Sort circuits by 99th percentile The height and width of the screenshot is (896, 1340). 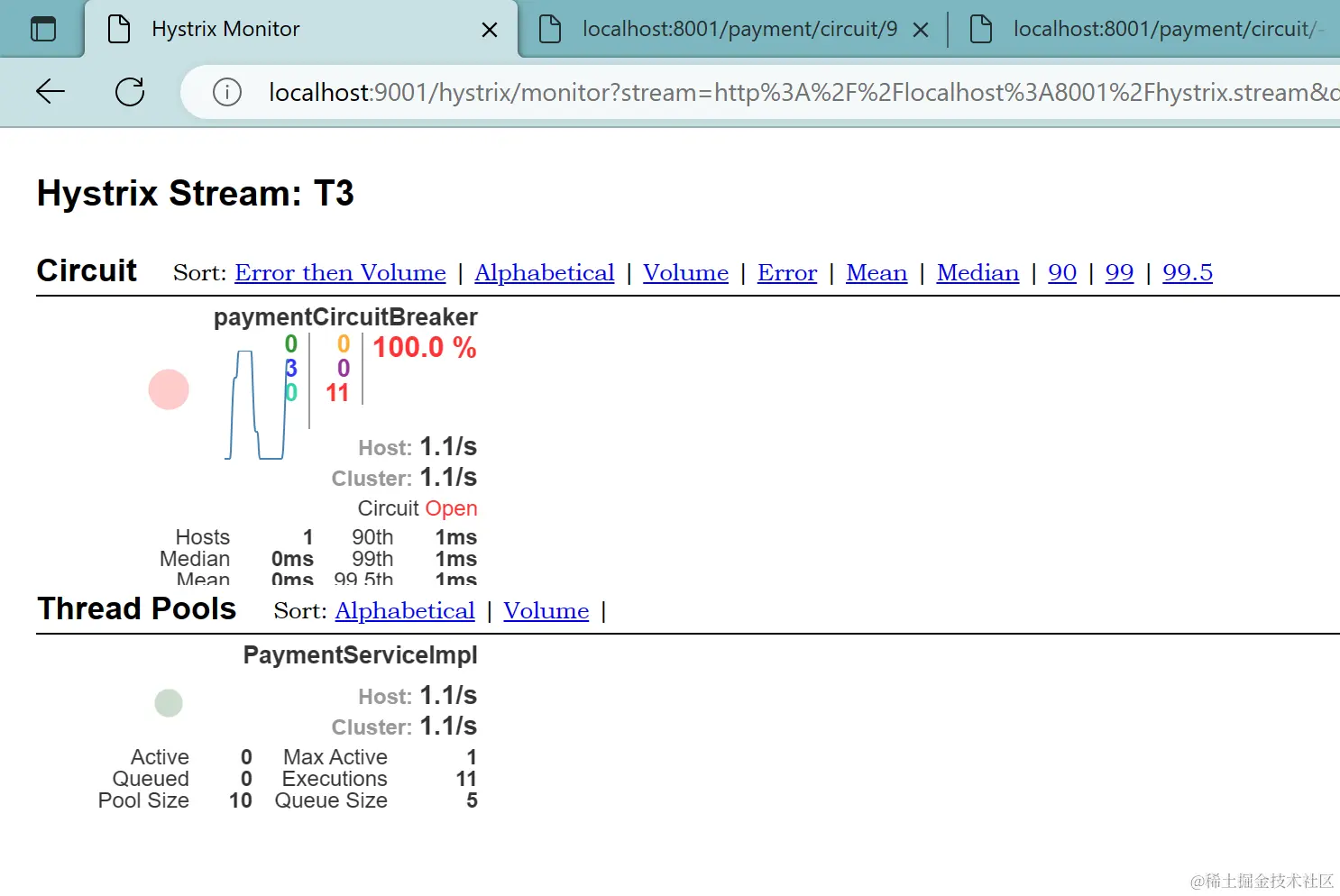click(1119, 272)
